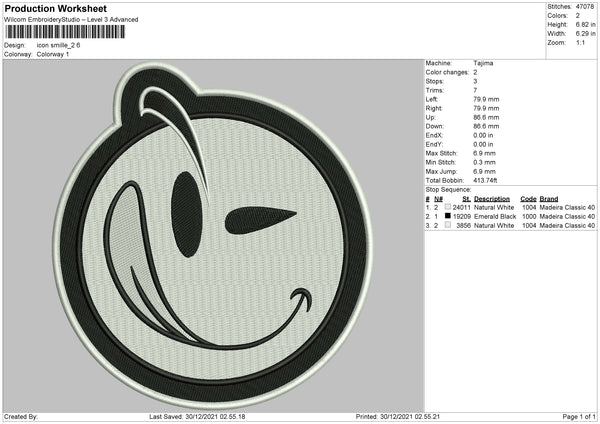
Task: Select the 'Printed: 30/12/2021 02.55.21' text
Action: [398, 417]
